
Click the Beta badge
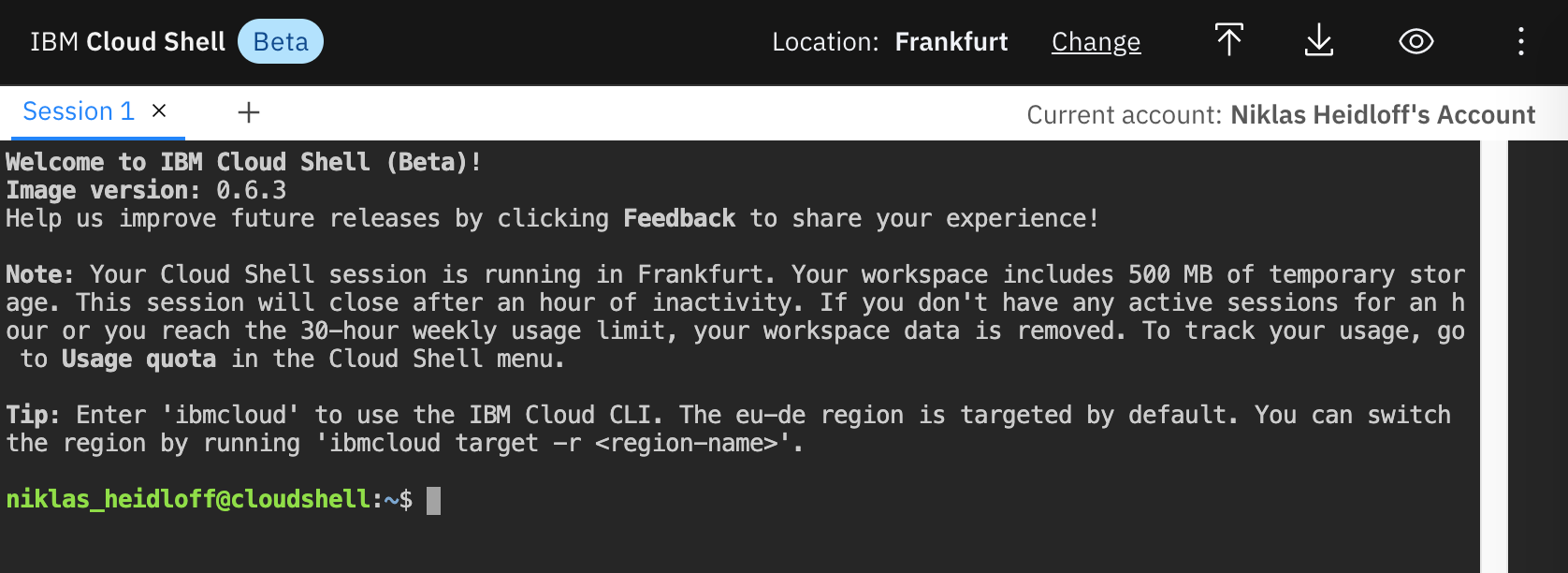(281, 42)
